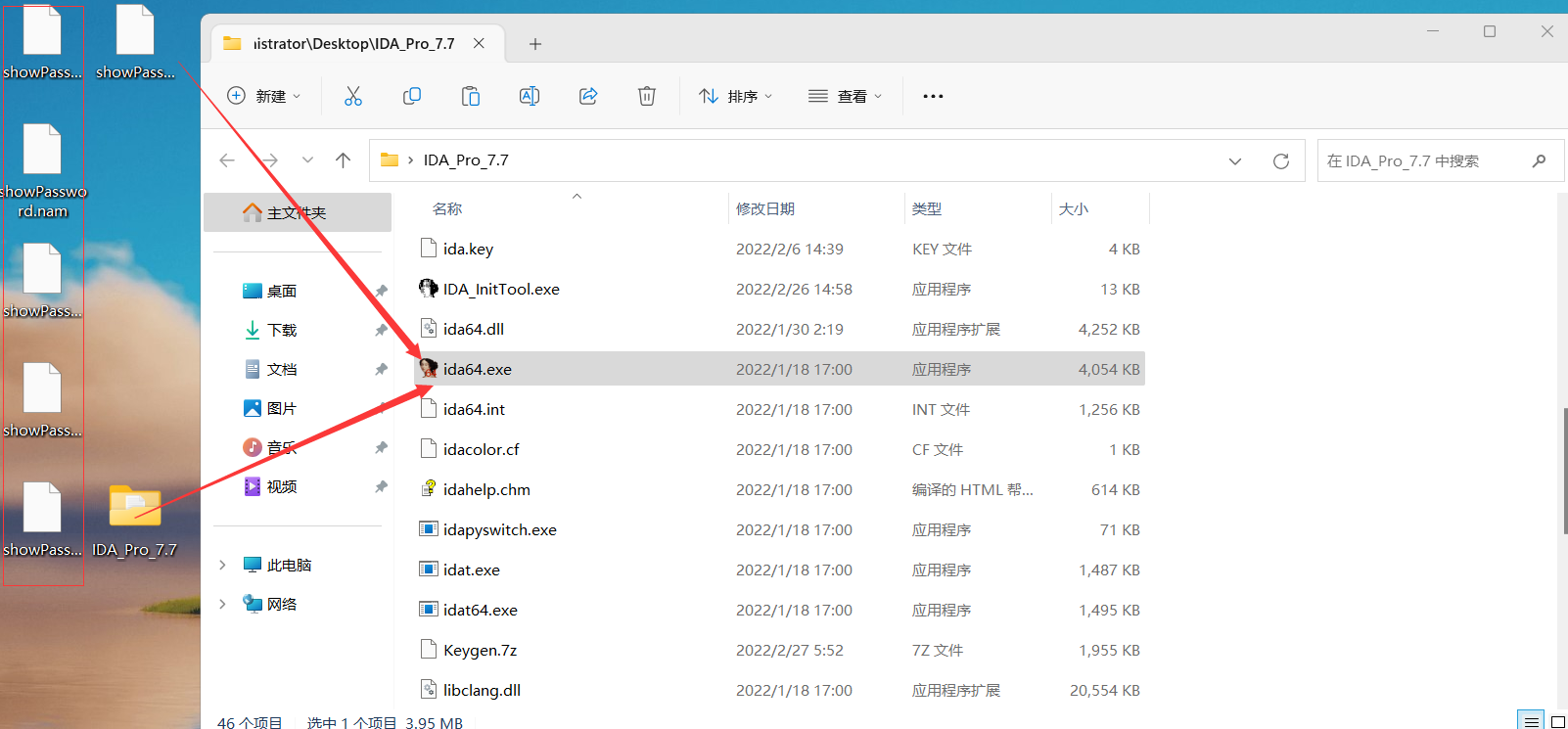Open the View (查看) dropdown
This screenshot has width=1568, height=729.
point(846,96)
